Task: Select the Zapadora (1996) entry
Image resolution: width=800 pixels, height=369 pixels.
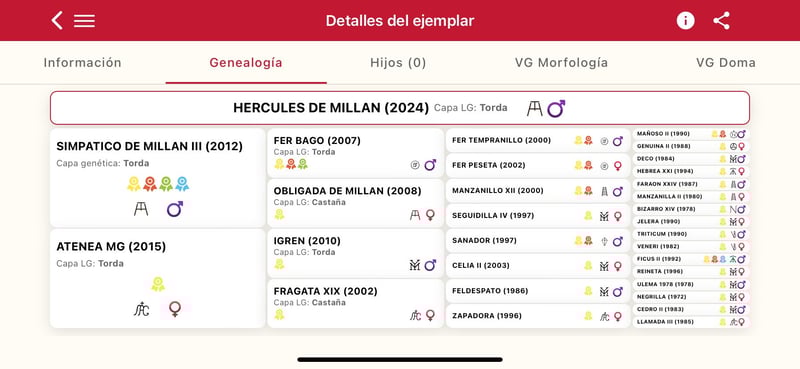Action: coord(538,316)
